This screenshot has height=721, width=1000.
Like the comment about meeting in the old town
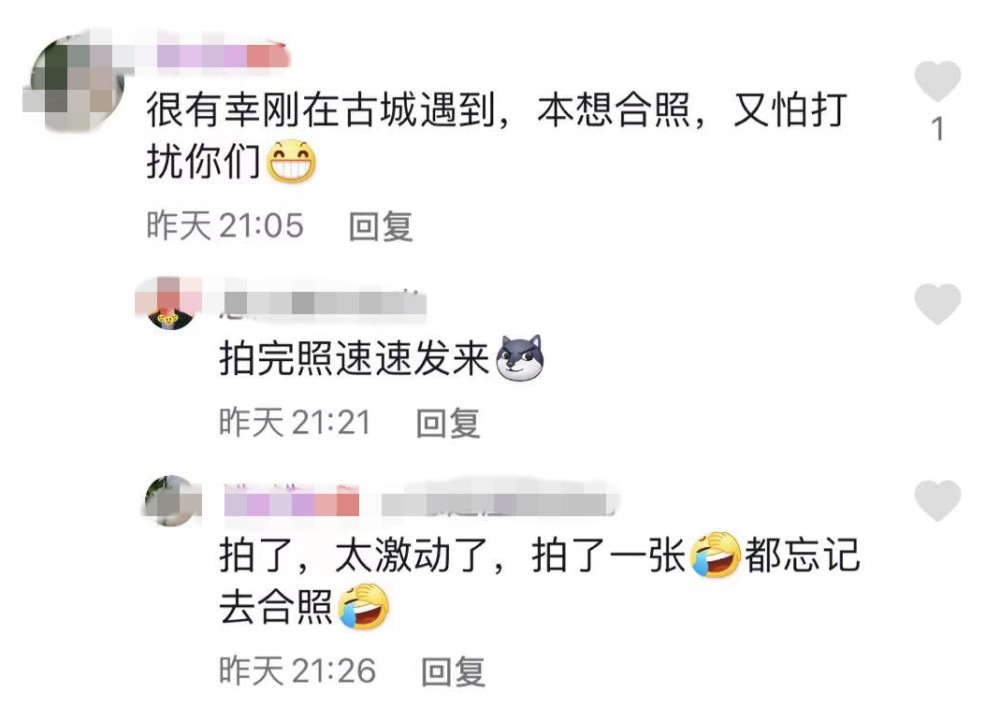point(937,81)
